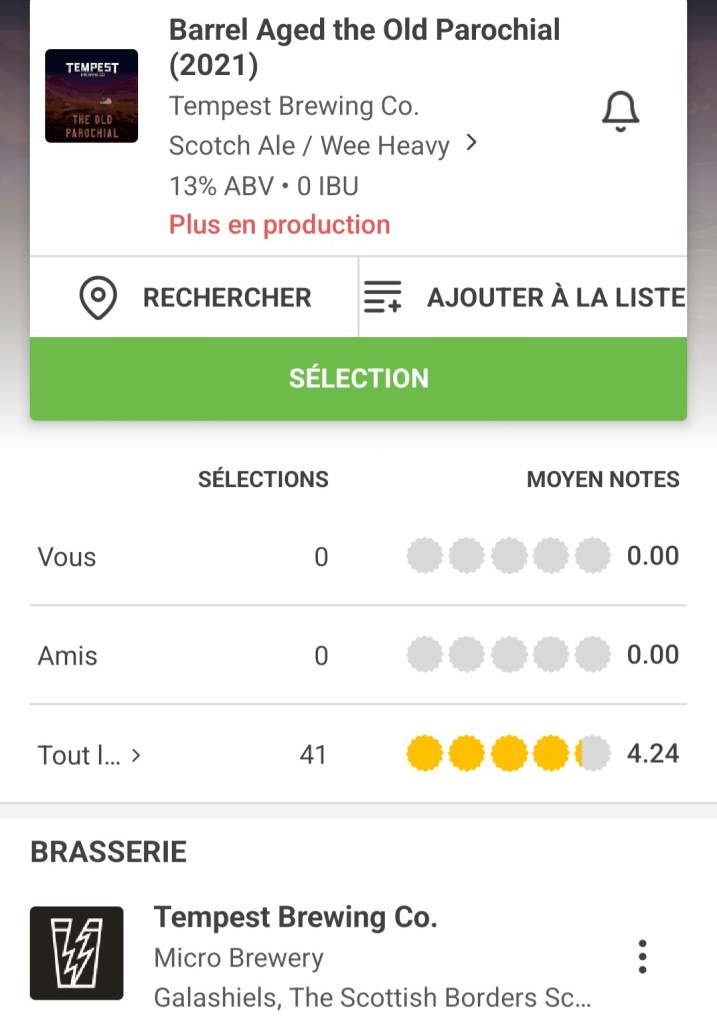Tap the location pin icon

click(x=98, y=298)
